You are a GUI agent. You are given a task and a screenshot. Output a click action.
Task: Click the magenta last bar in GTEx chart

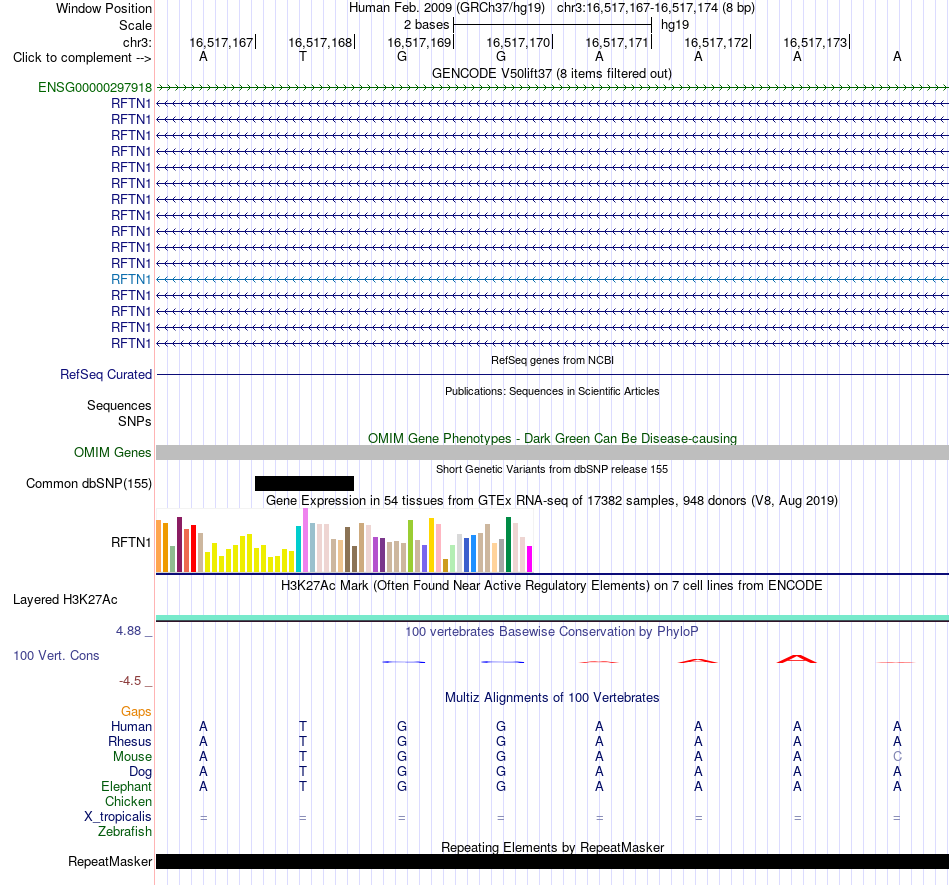pos(530,559)
